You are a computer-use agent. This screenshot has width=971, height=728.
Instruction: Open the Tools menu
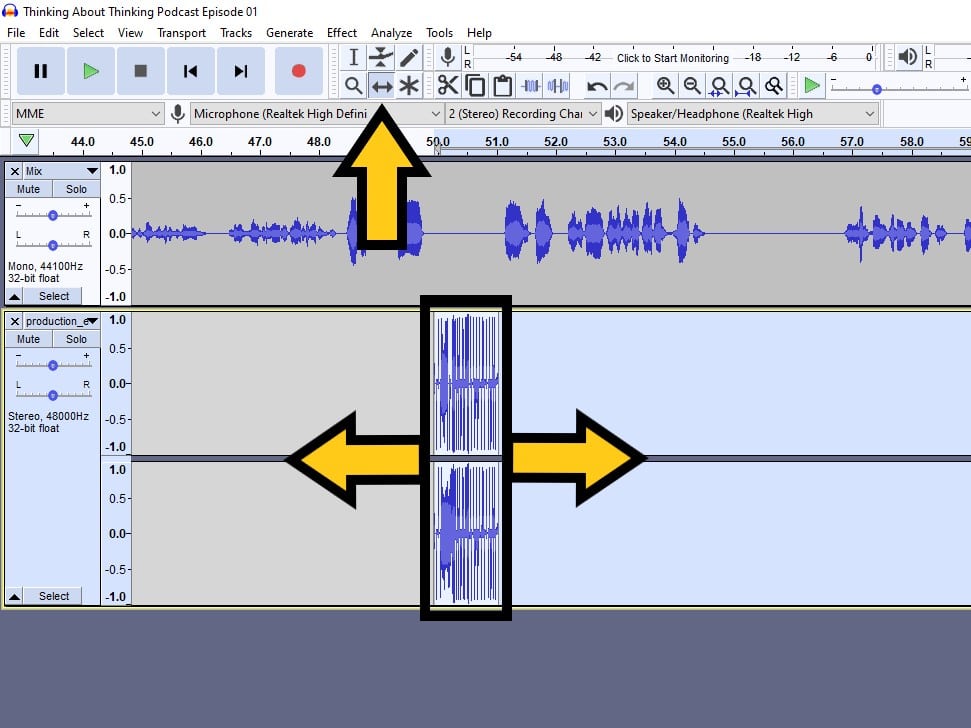click(439, 33)
